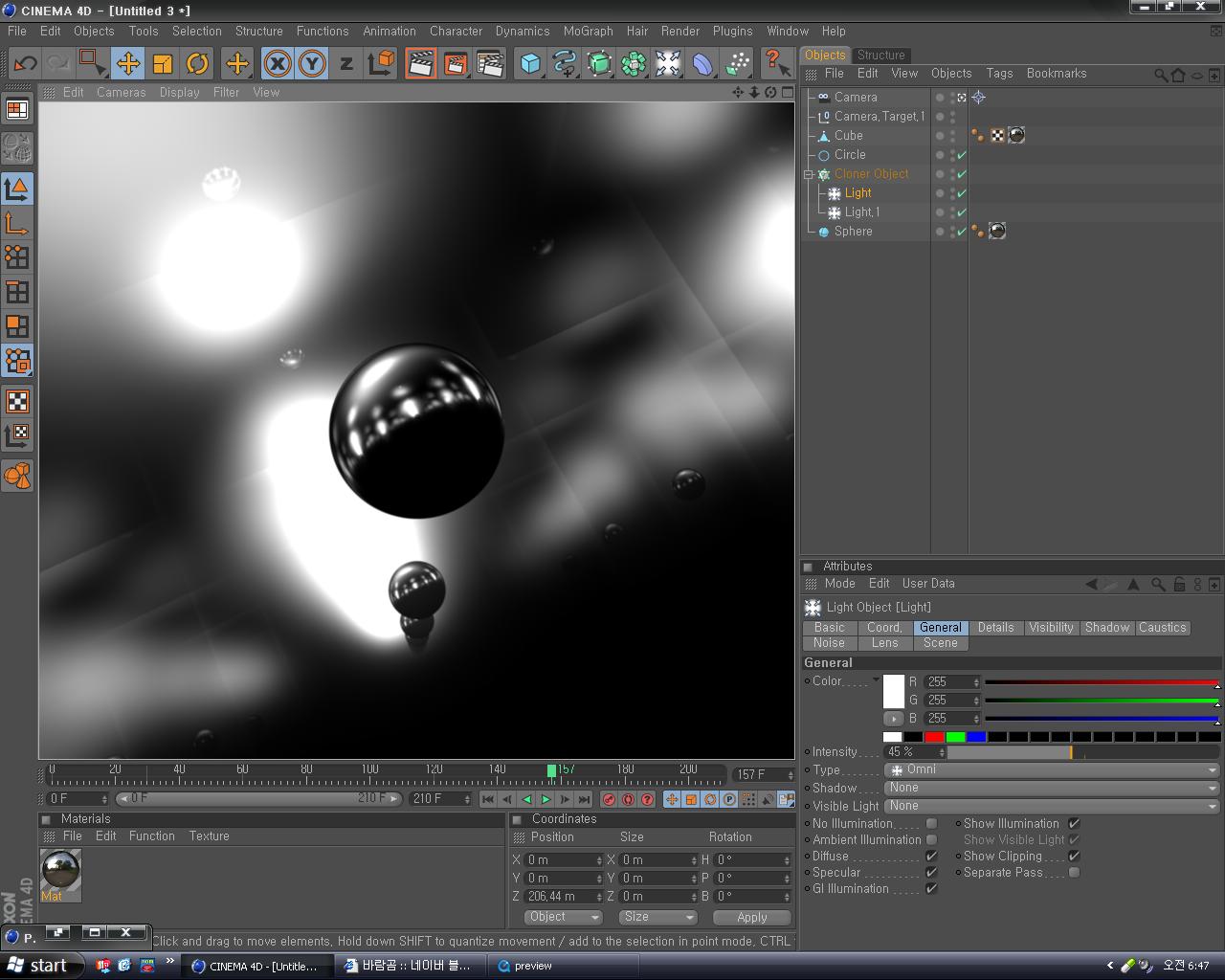Open render settings clapperboard icon
This screenshot has width=1225, height=980.
(x=489, y=64)
